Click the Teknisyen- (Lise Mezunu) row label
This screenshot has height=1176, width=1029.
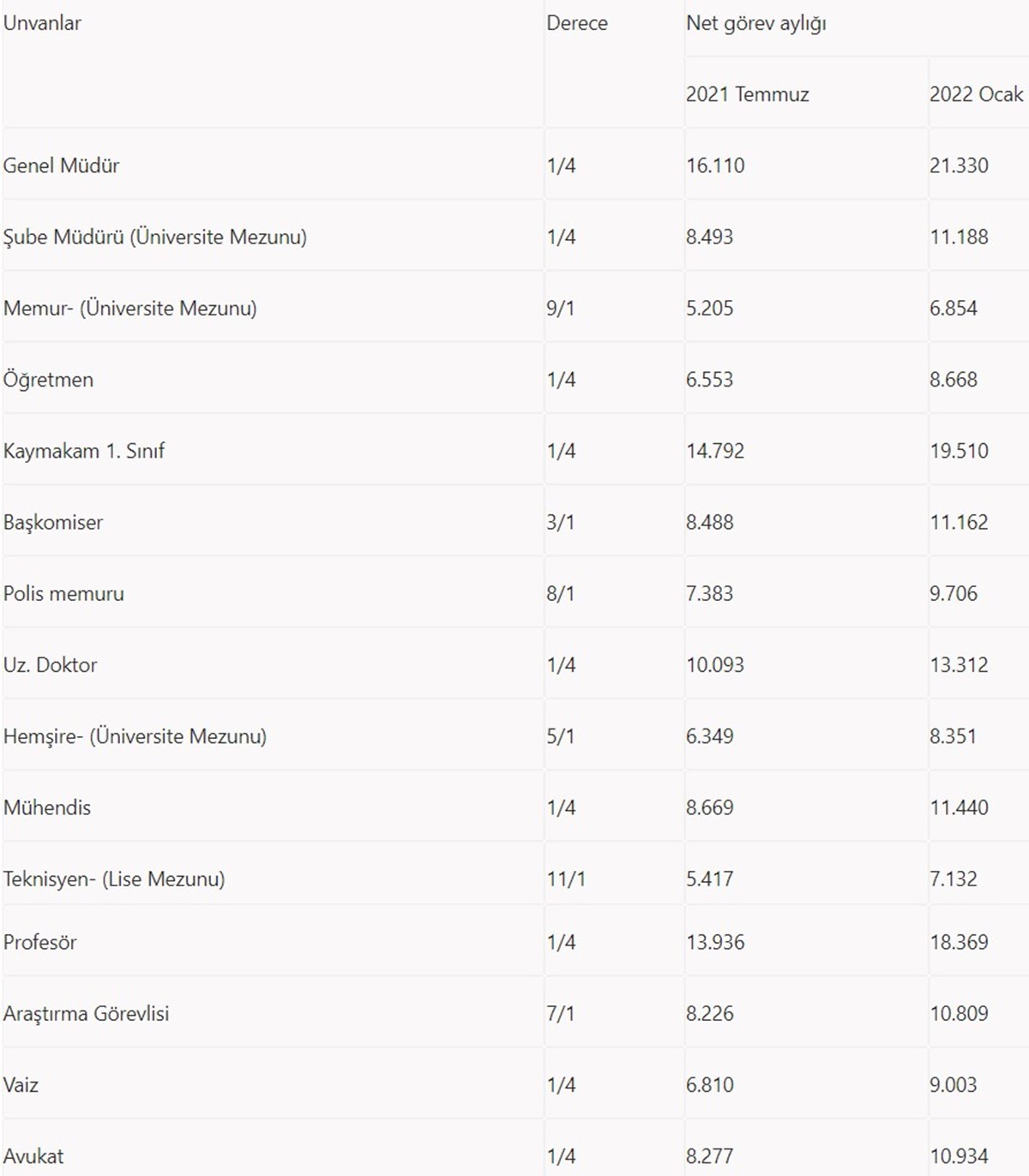[x=114, y=879]
